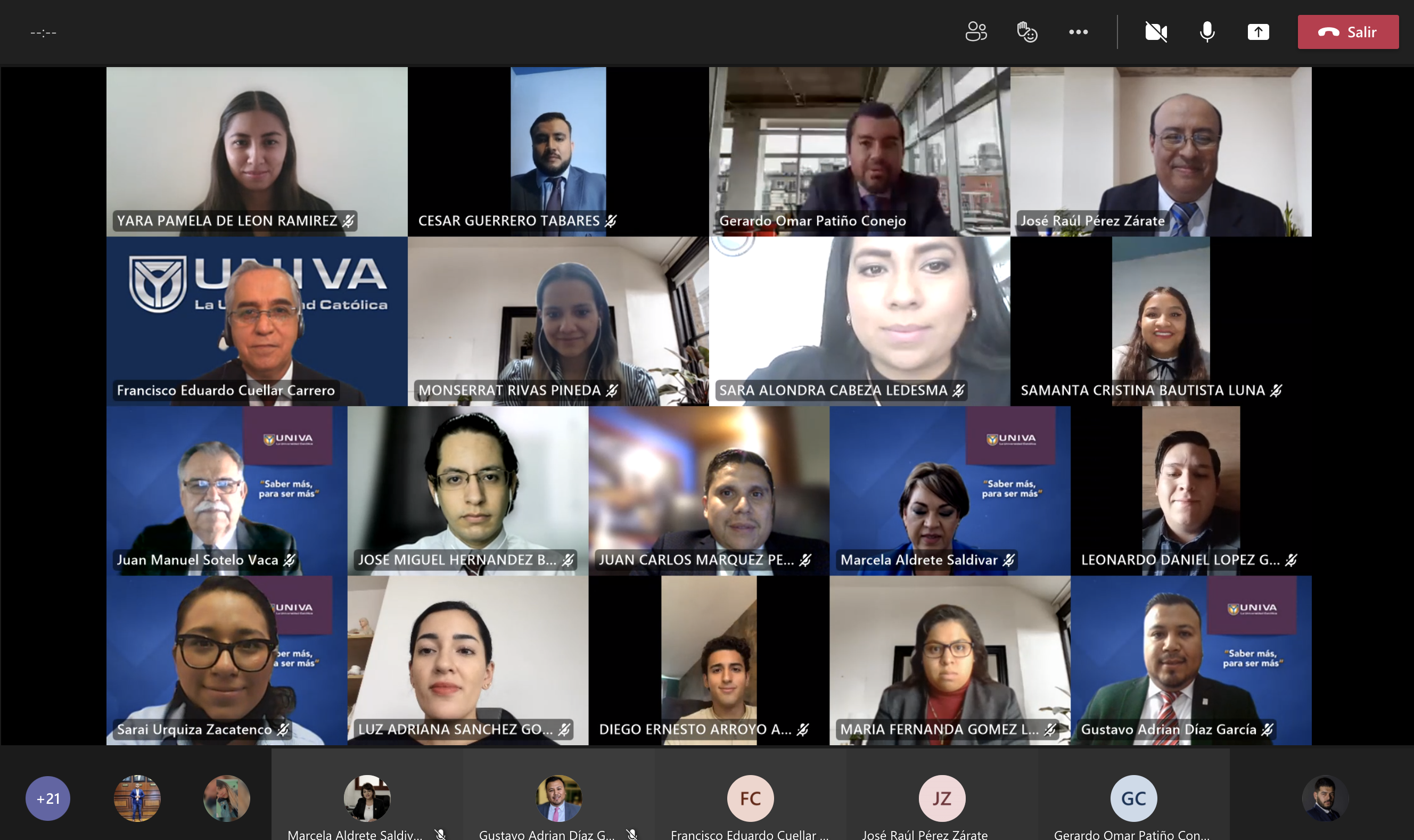Open the share content tray icon
The width and height of the screenshot is (1414, 840).
coord(1258,32)
